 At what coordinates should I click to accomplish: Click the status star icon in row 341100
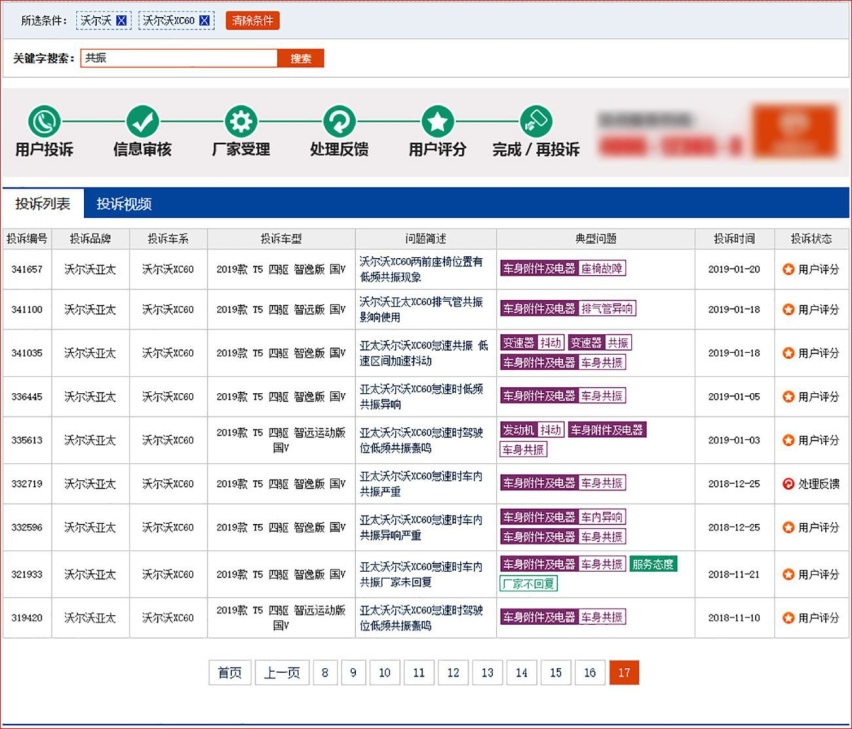[x=788, y=310]
